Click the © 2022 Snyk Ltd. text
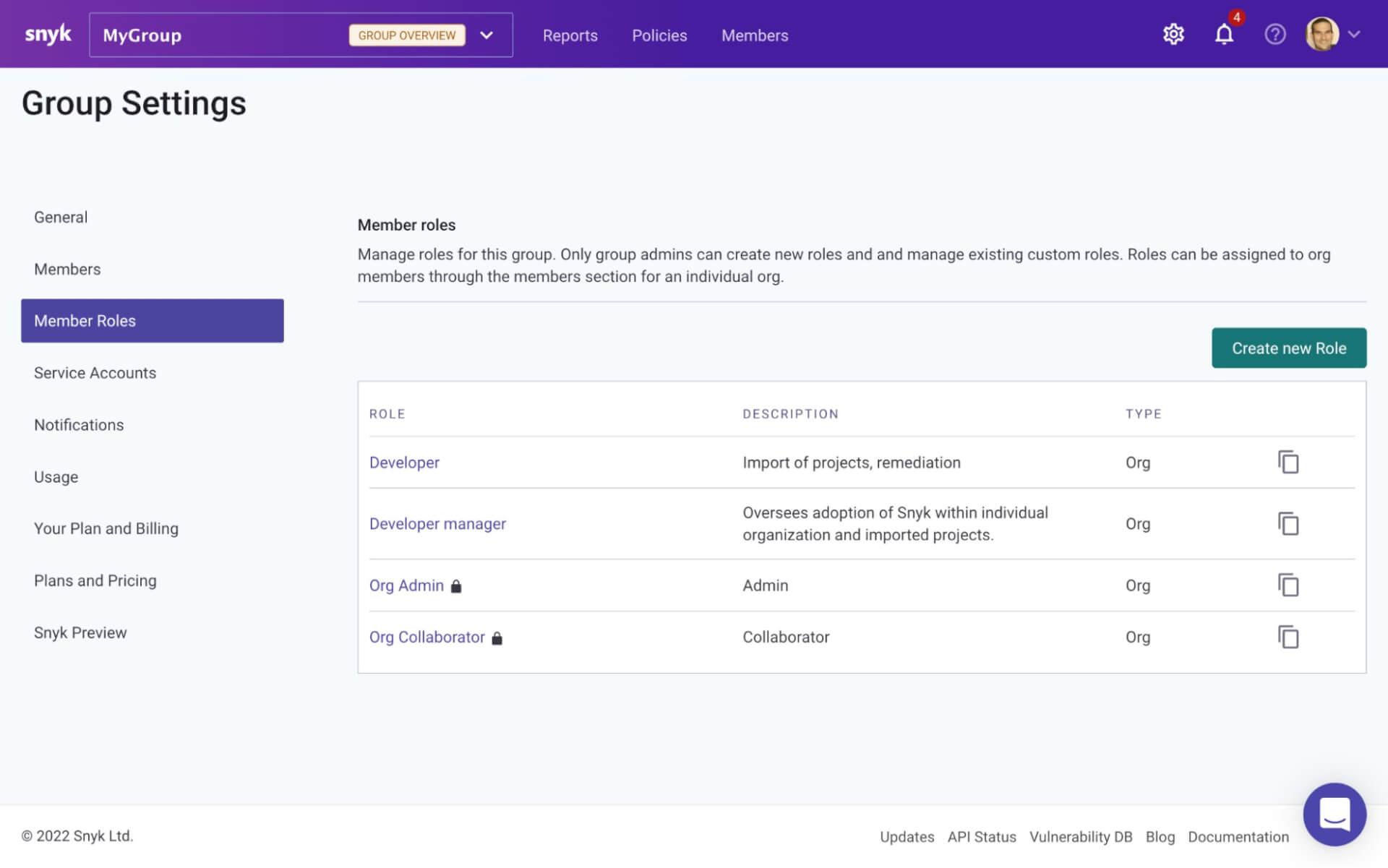The image size is (1388, 868). (x=77, y=836)
